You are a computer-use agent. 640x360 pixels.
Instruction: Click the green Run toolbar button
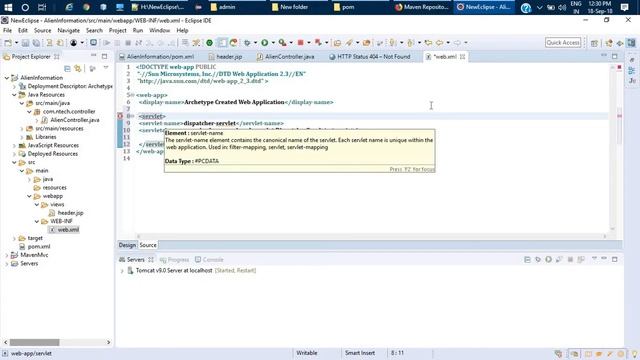pos(264,42)
